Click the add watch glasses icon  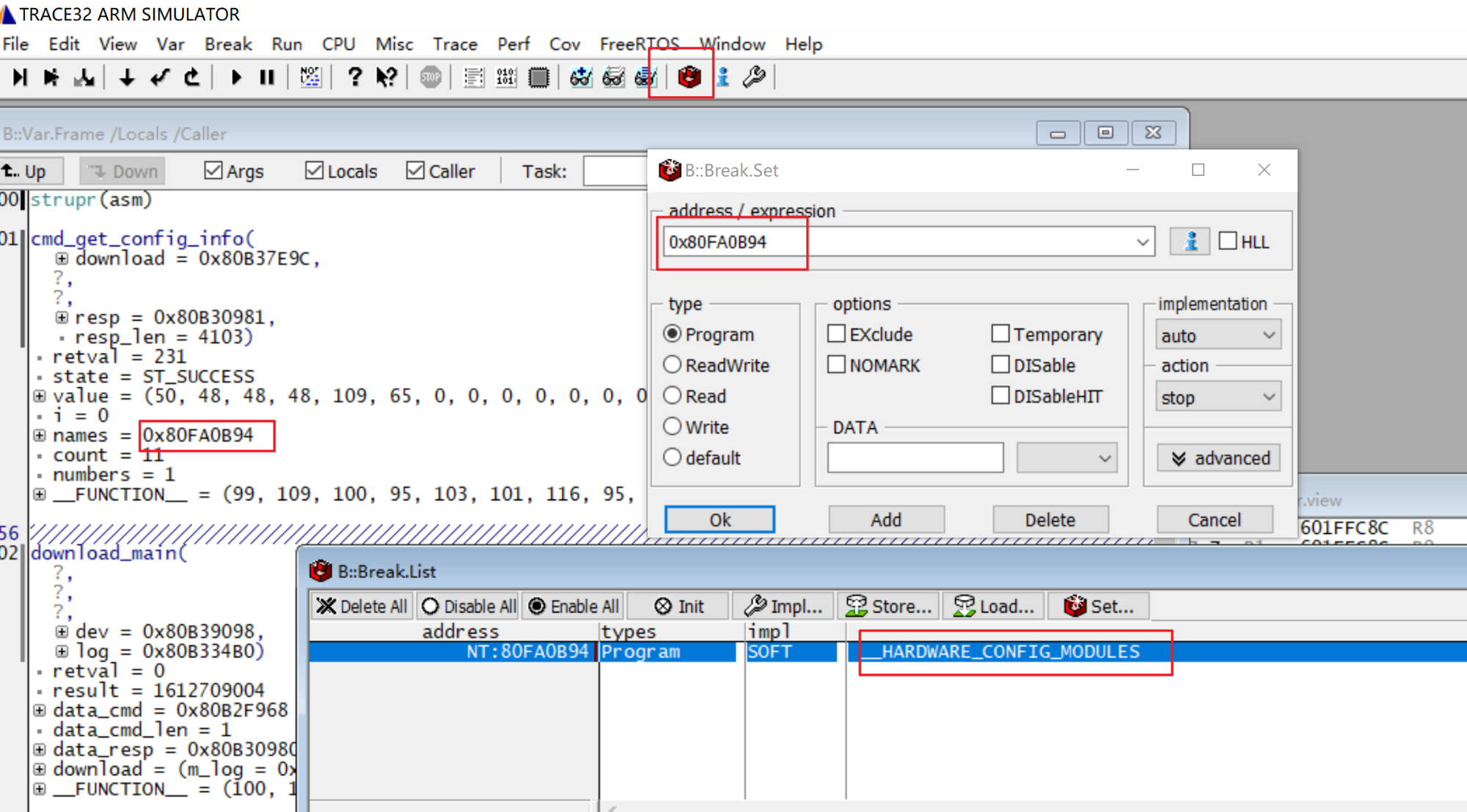point(581,77)
